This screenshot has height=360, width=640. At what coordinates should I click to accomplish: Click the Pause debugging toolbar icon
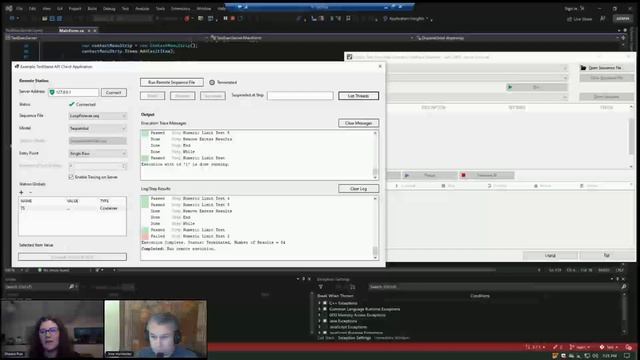[225, 18]
